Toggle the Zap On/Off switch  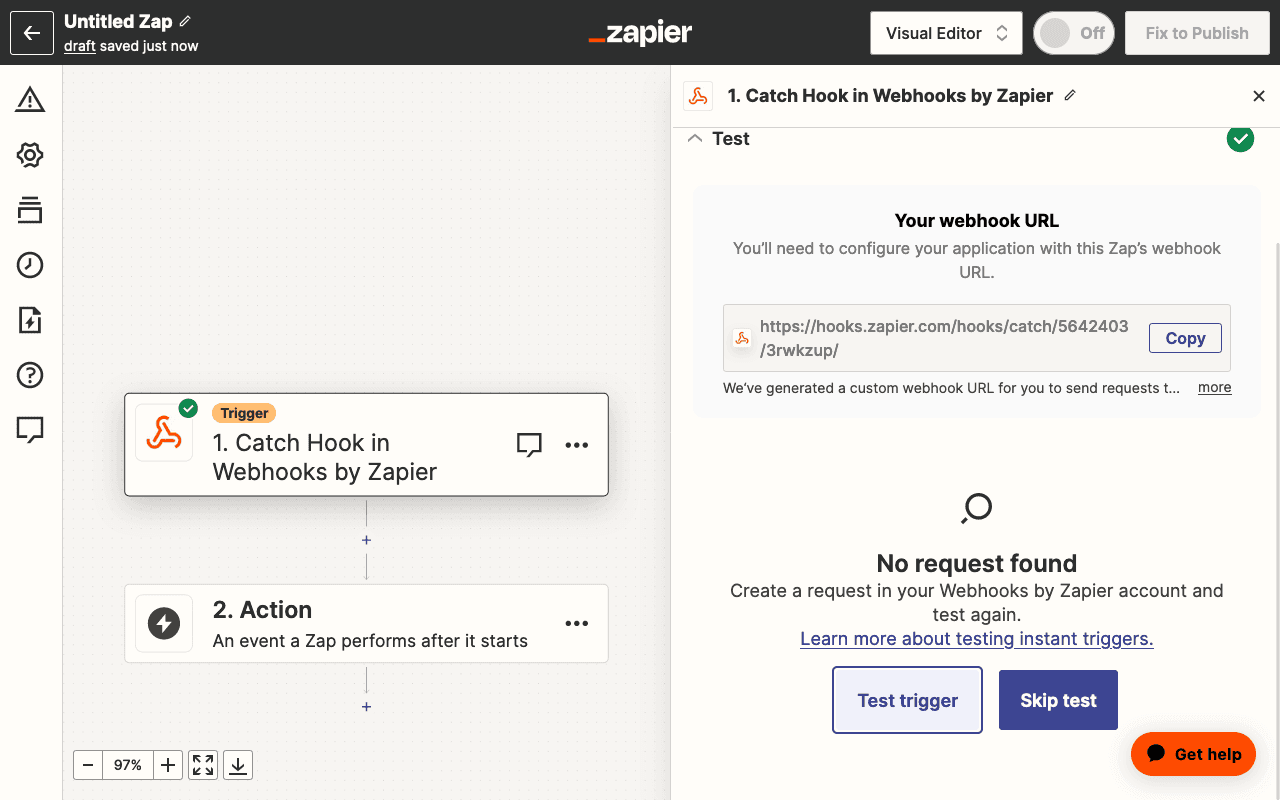click(1073, 33)
